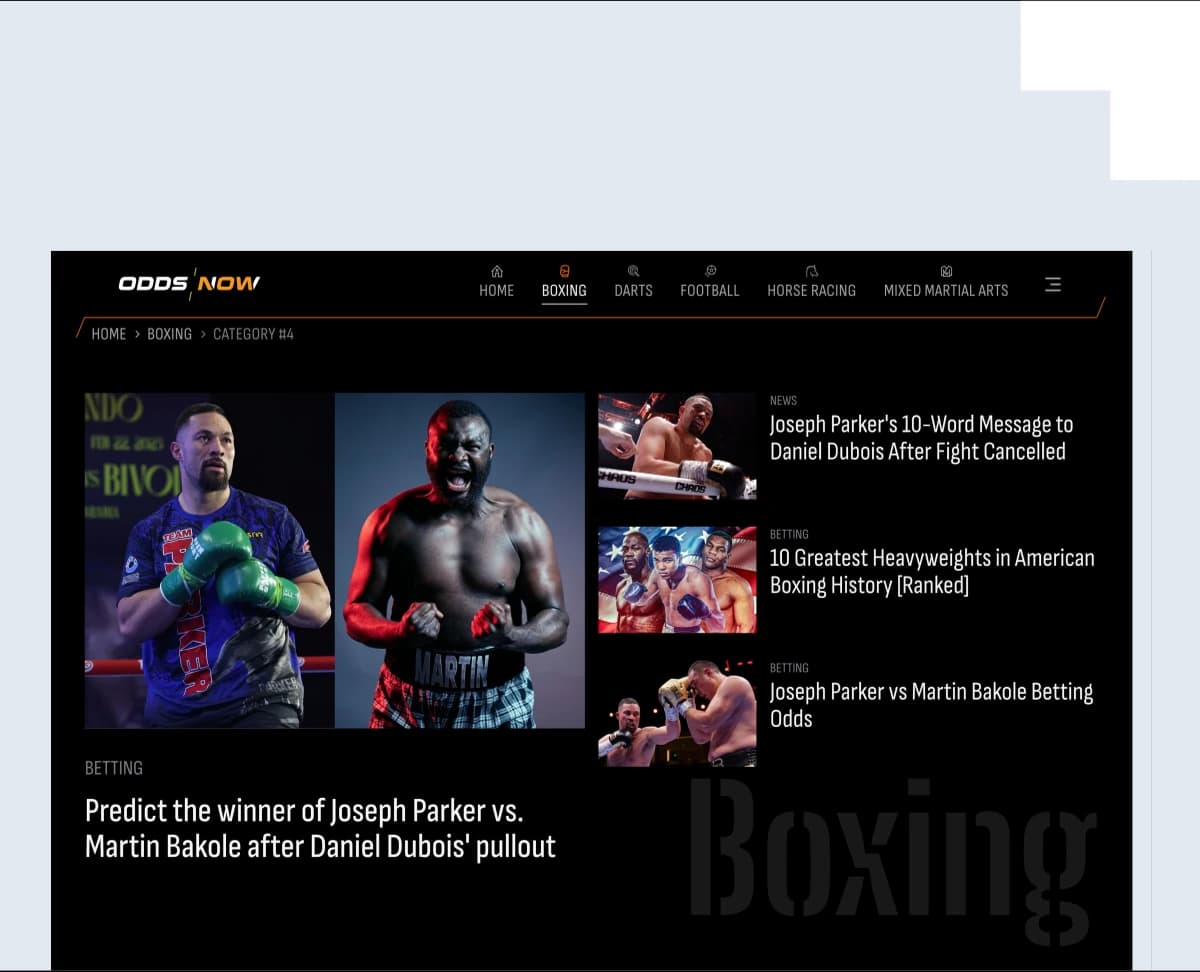Click the American heavyweights flag thumbnail

[x=677, y=580]
